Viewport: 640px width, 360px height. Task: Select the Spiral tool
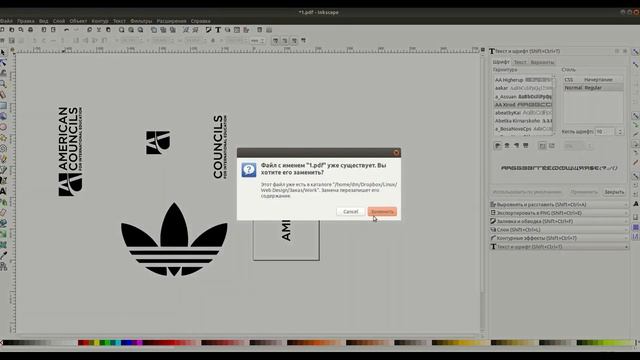point(3,148)
